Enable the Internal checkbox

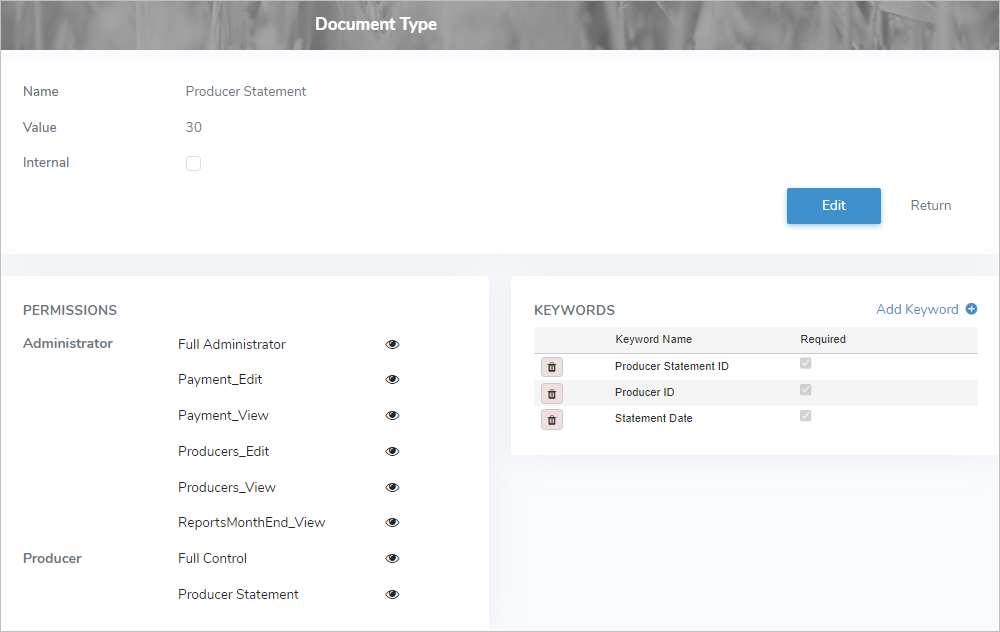coord(193,162)
